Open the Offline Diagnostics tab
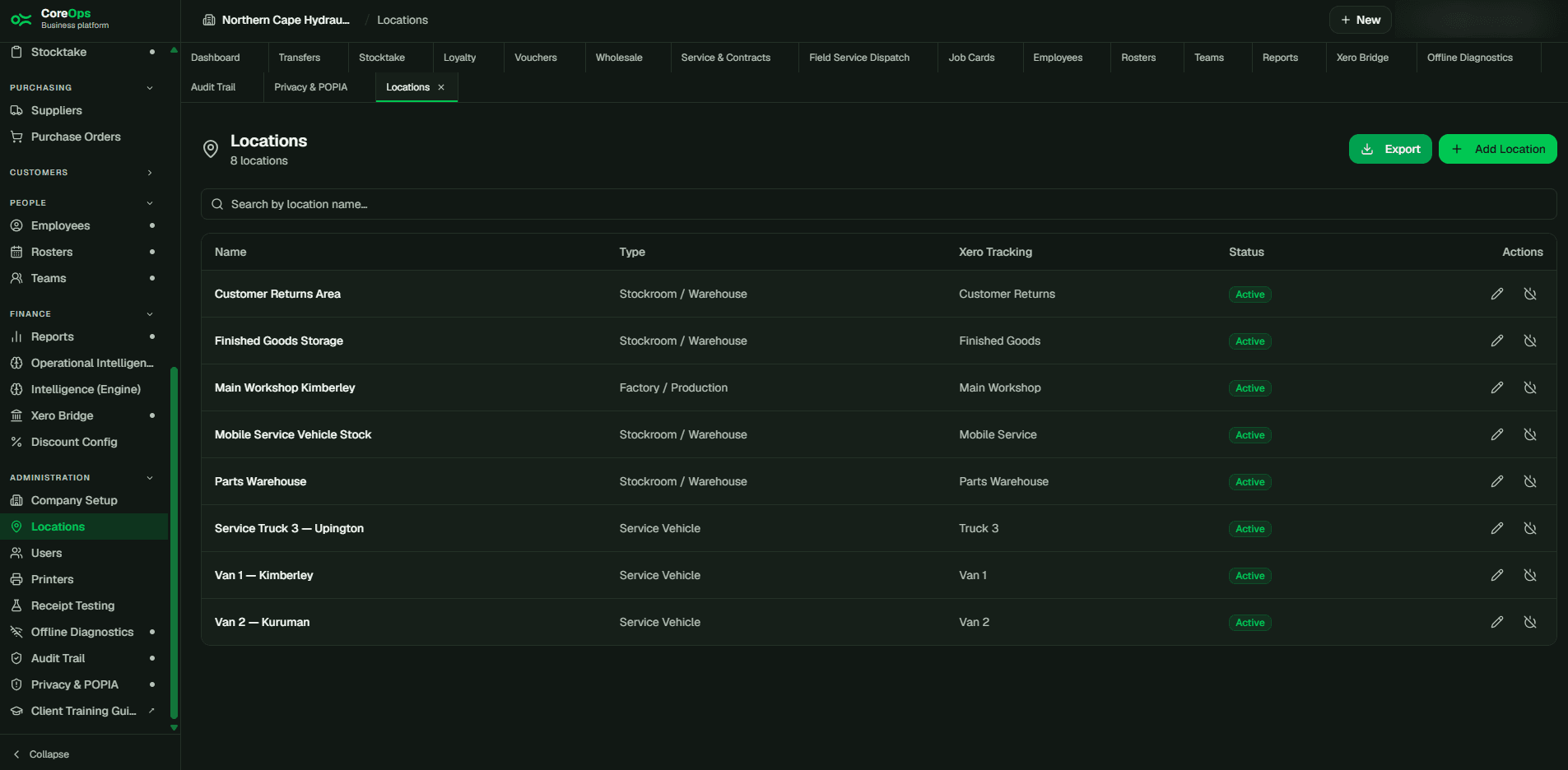Image resolution: width=1568 pixels, height=770 pixels. pyautogui.click(x=1470, y=58)
